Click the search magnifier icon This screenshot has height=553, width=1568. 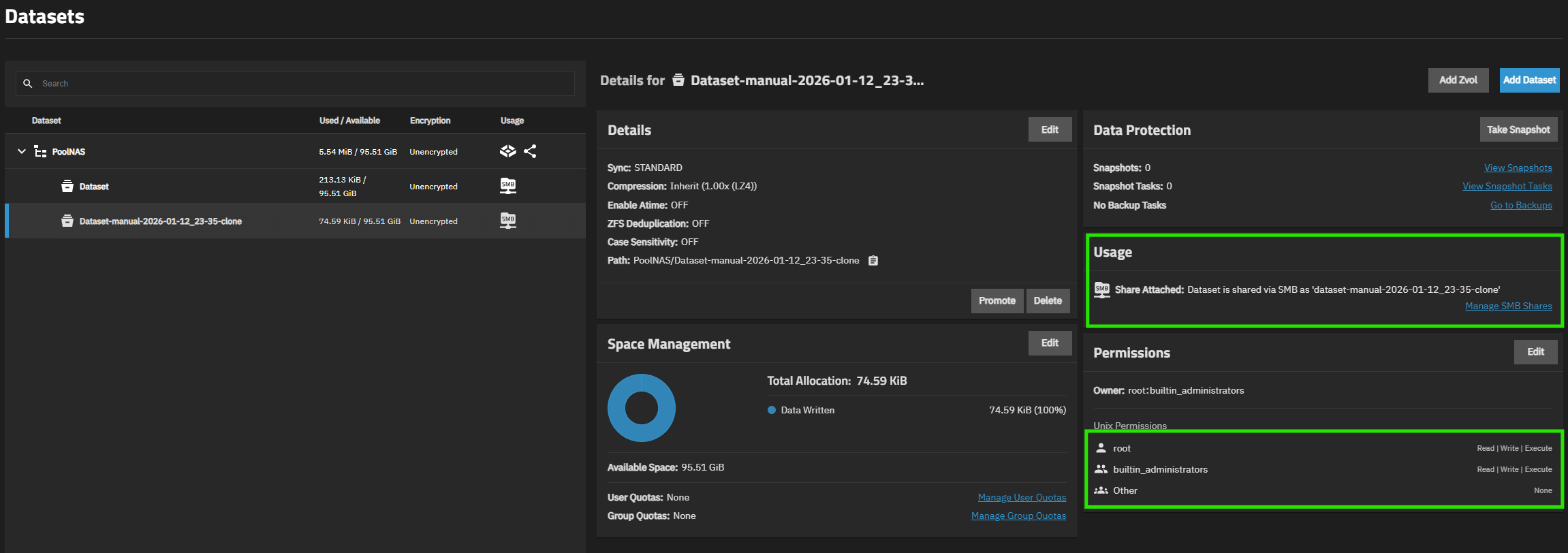tap(28, 84)
